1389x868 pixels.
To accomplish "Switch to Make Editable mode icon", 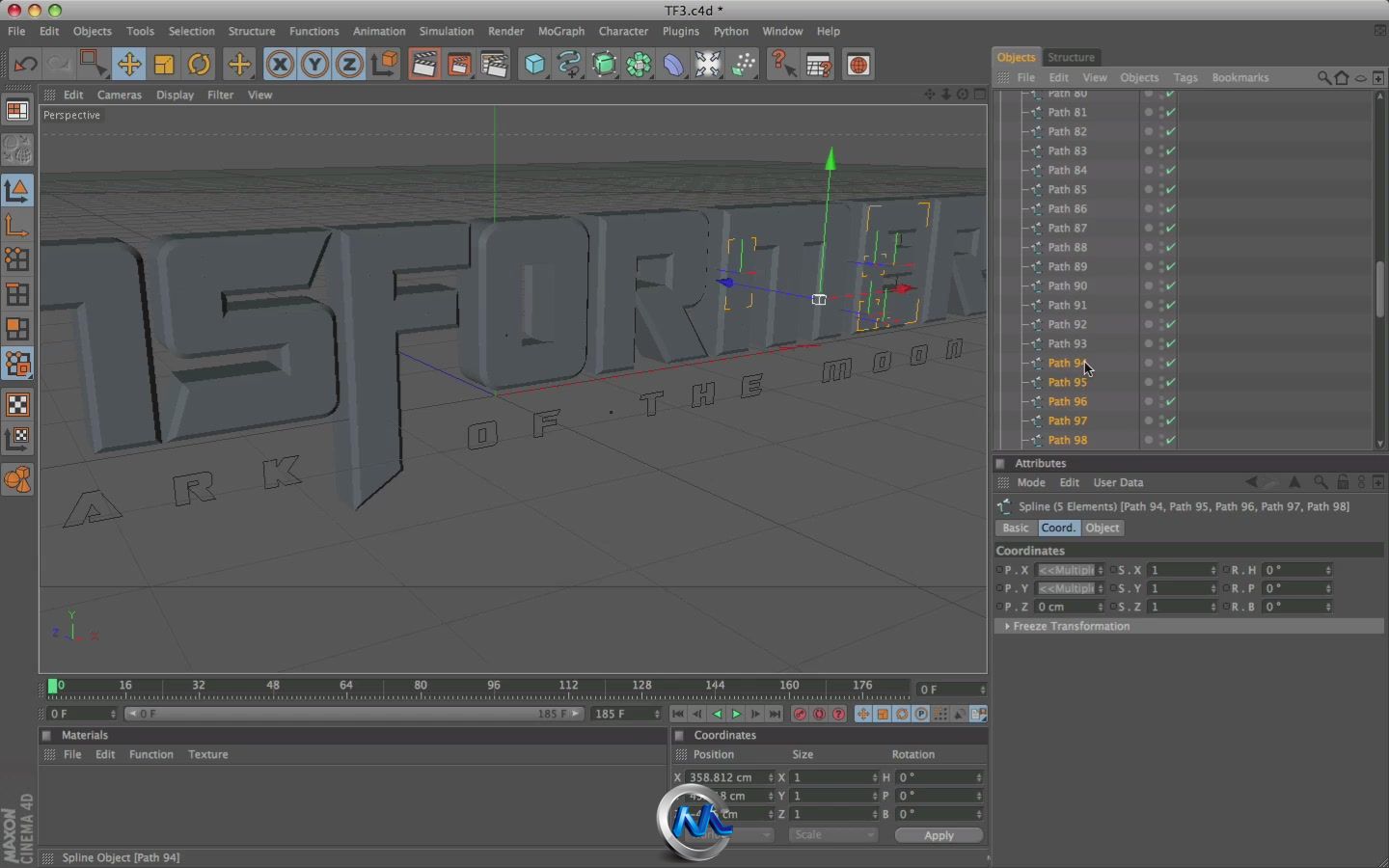I will tap(17, 150).
